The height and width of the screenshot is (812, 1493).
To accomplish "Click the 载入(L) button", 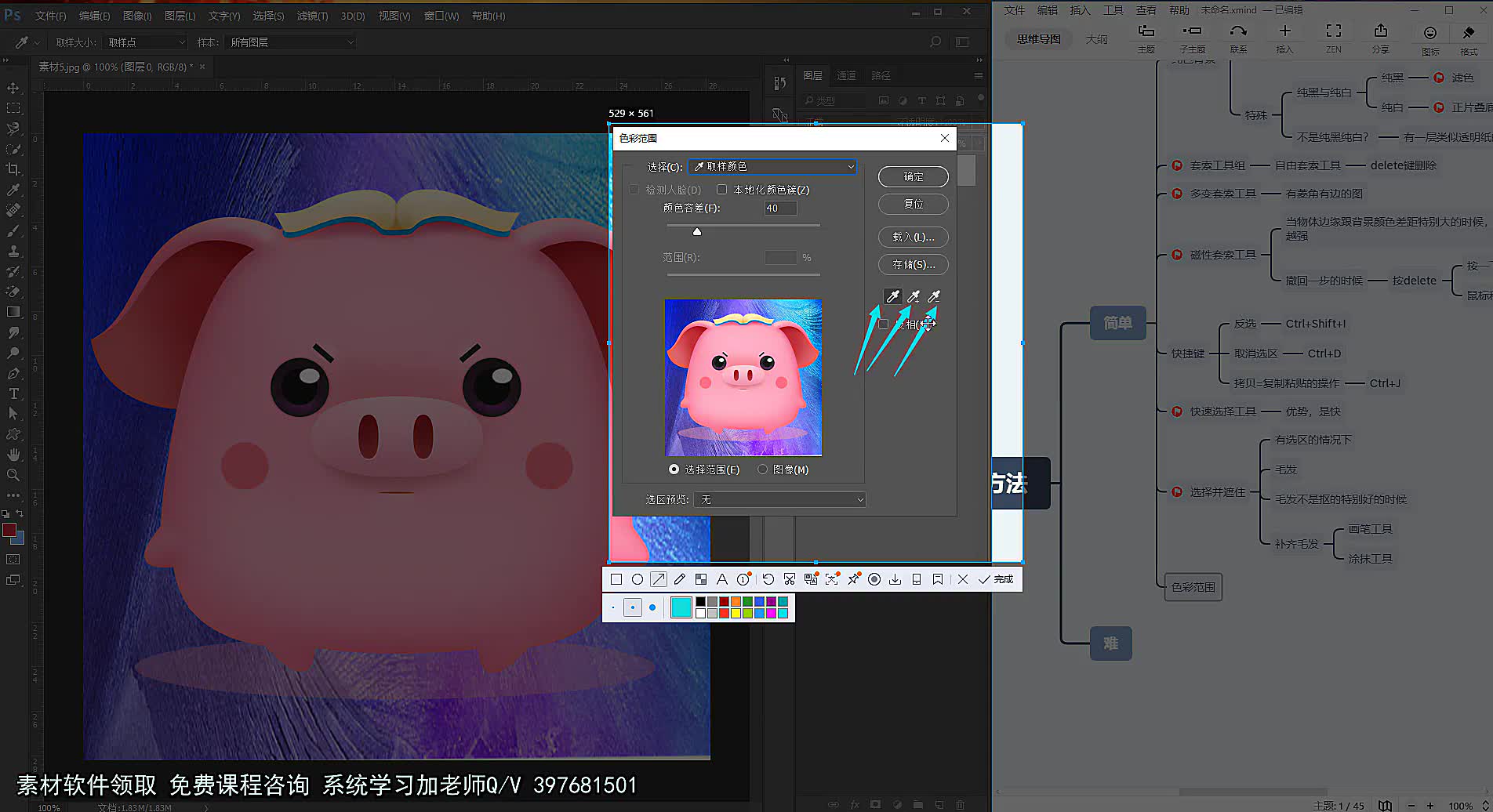I will (x=913, y=237).
